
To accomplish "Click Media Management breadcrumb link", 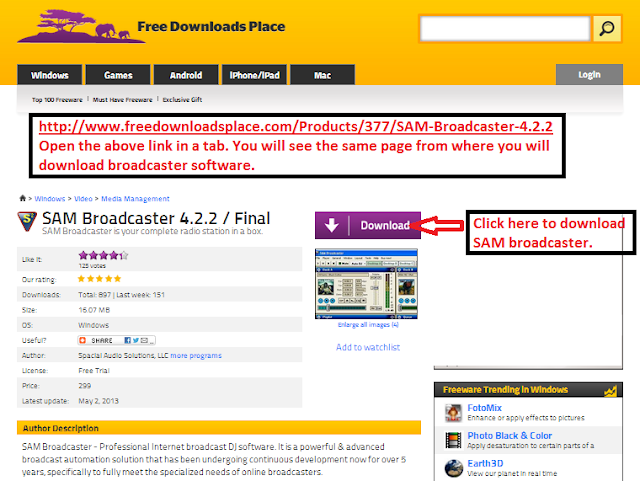I will point(135,198).
